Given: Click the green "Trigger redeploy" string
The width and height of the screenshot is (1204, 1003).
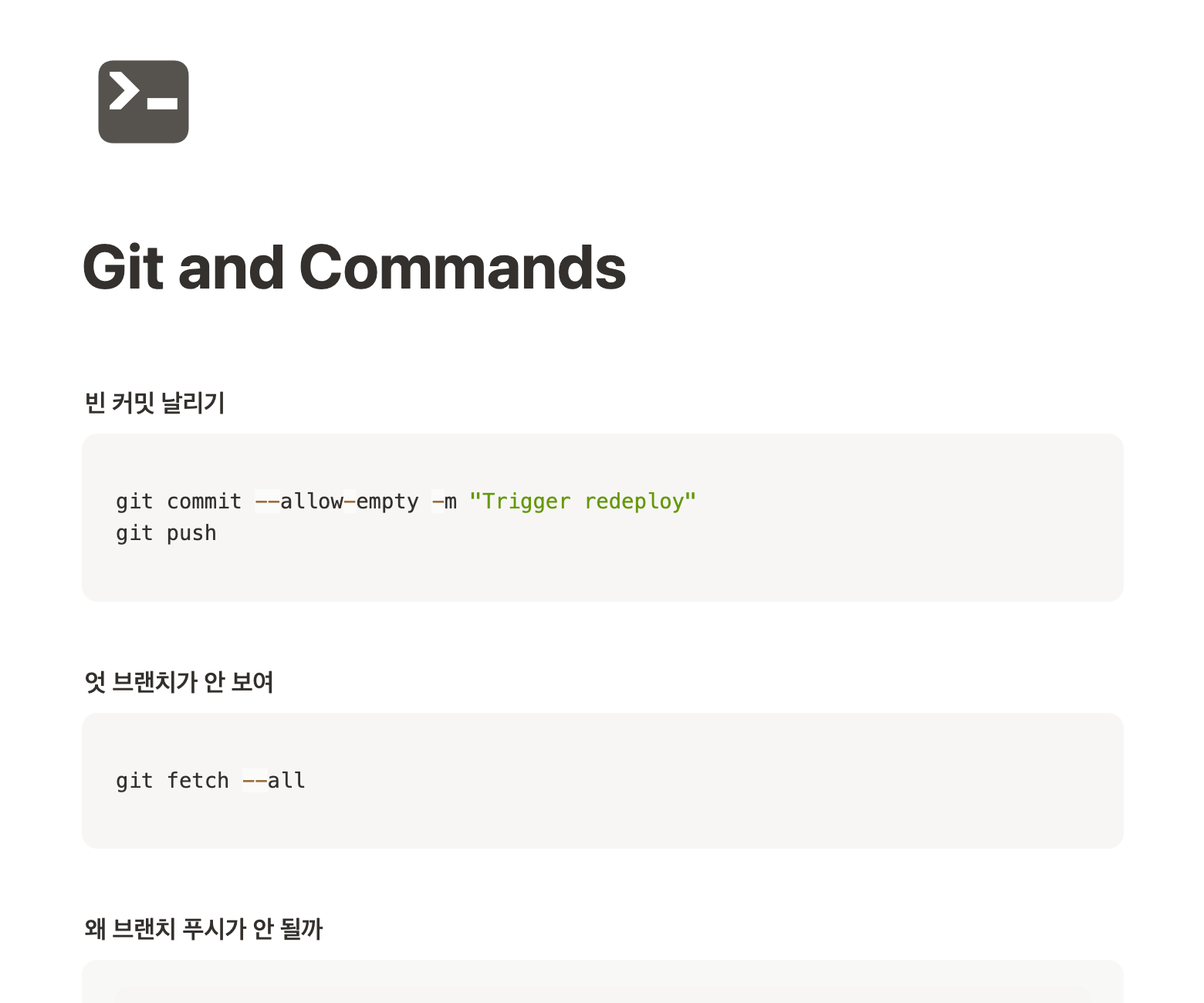Looking at the screenshot, I should coord(583,501).
